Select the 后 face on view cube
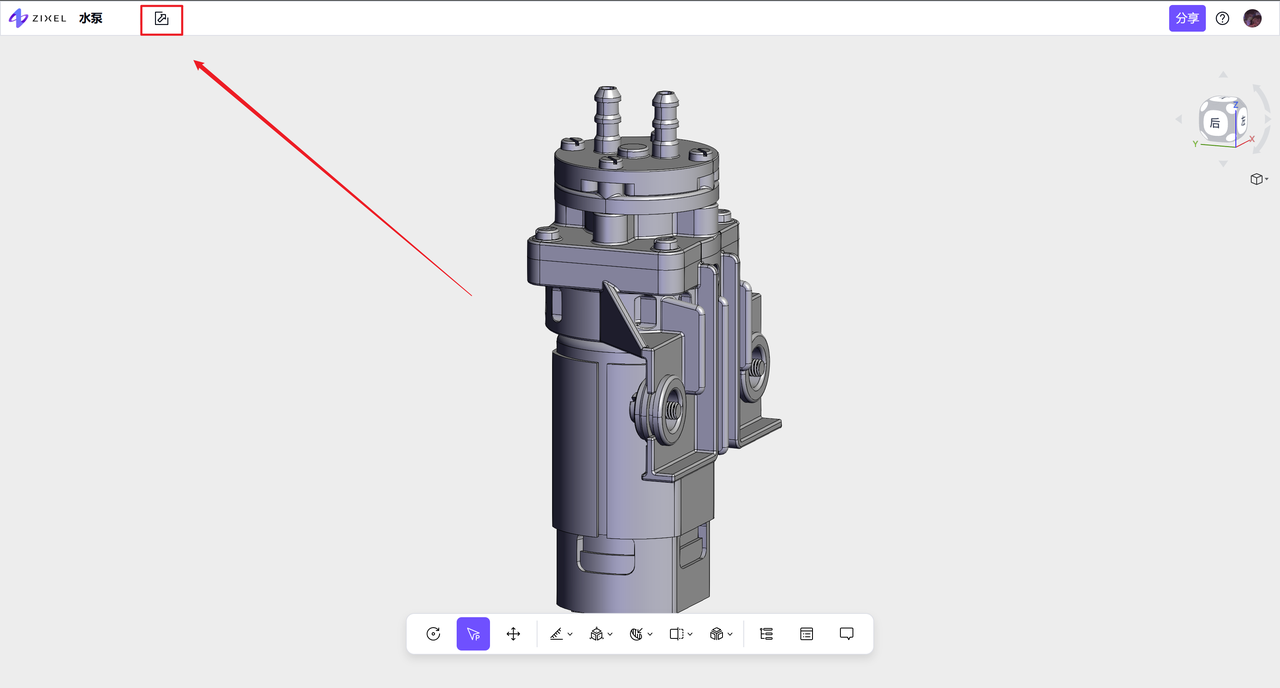1280x688 pixels. [1214, 123]
